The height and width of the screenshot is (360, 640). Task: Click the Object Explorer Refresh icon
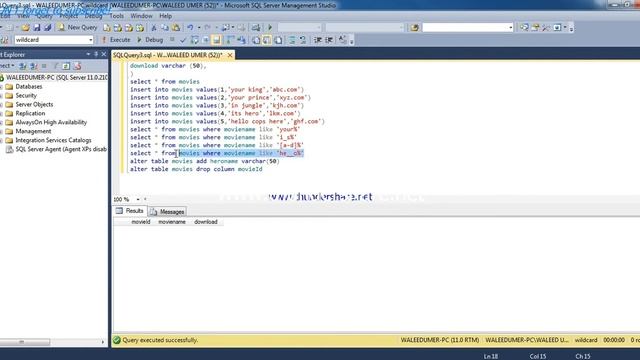click(x=66, y=66)
